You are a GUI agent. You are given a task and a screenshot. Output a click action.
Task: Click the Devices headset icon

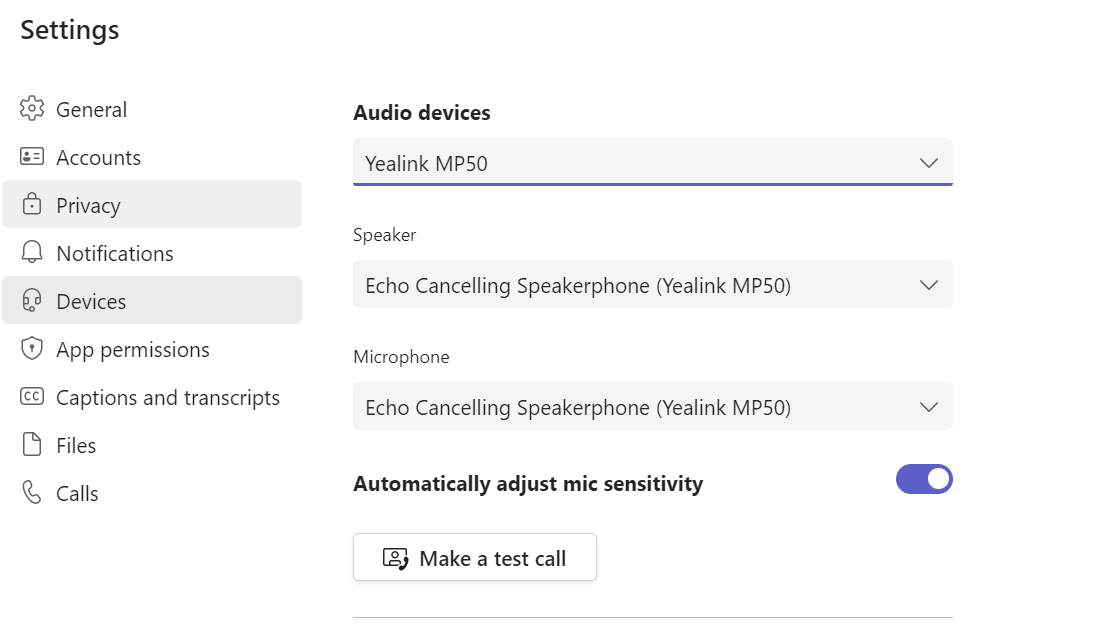click(x=32, y=300)
